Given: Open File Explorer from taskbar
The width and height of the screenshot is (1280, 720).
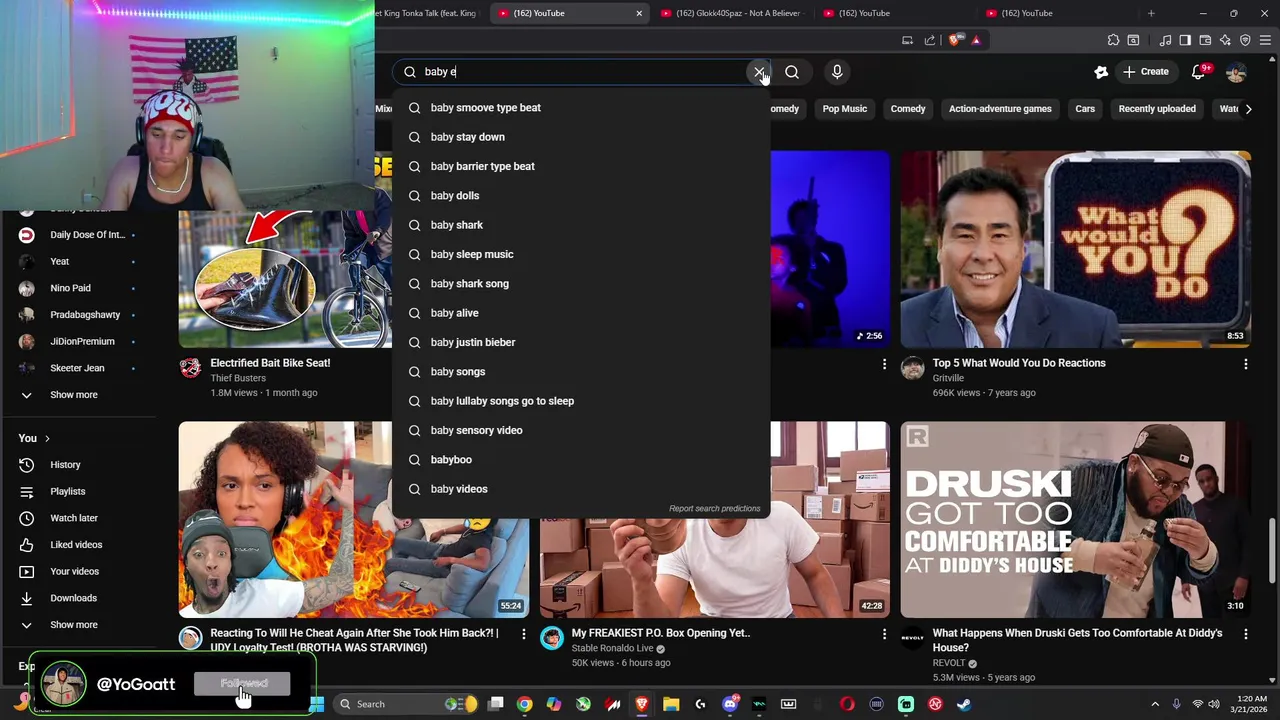Looking at the screenshot, I should click(x=671, y=704).
